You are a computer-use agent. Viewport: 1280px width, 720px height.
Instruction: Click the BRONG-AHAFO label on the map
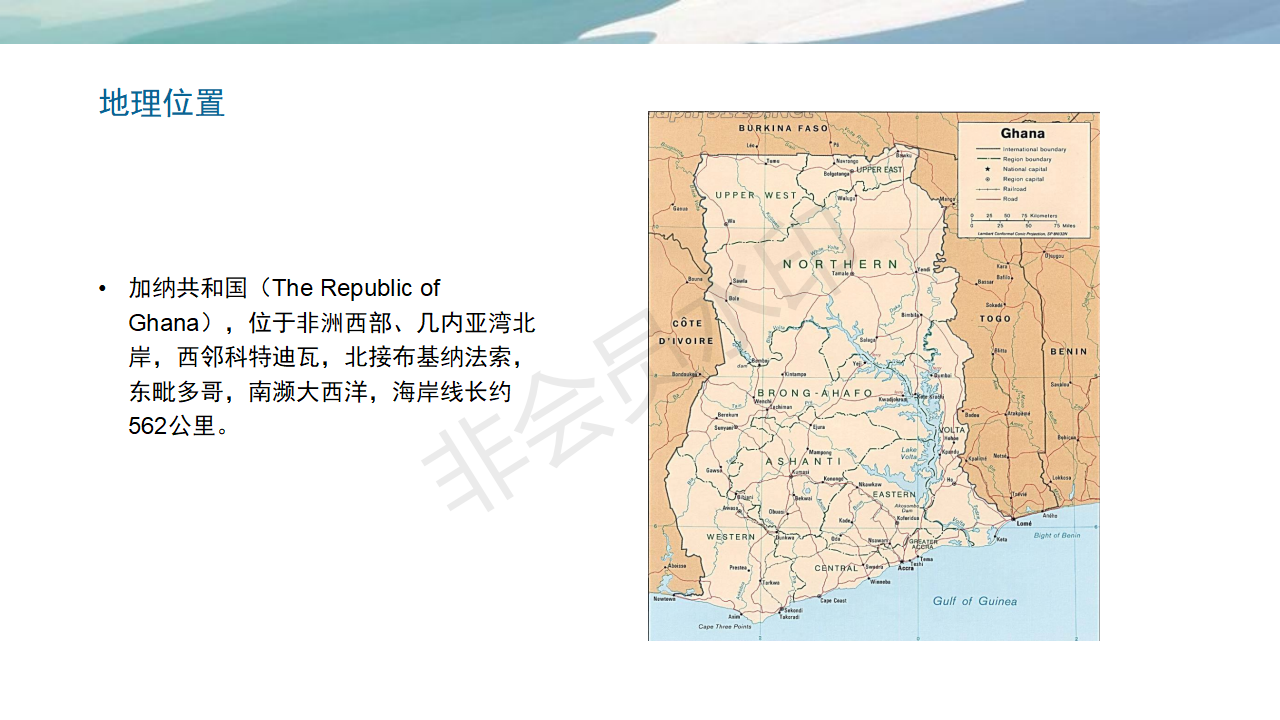point(814,393)
